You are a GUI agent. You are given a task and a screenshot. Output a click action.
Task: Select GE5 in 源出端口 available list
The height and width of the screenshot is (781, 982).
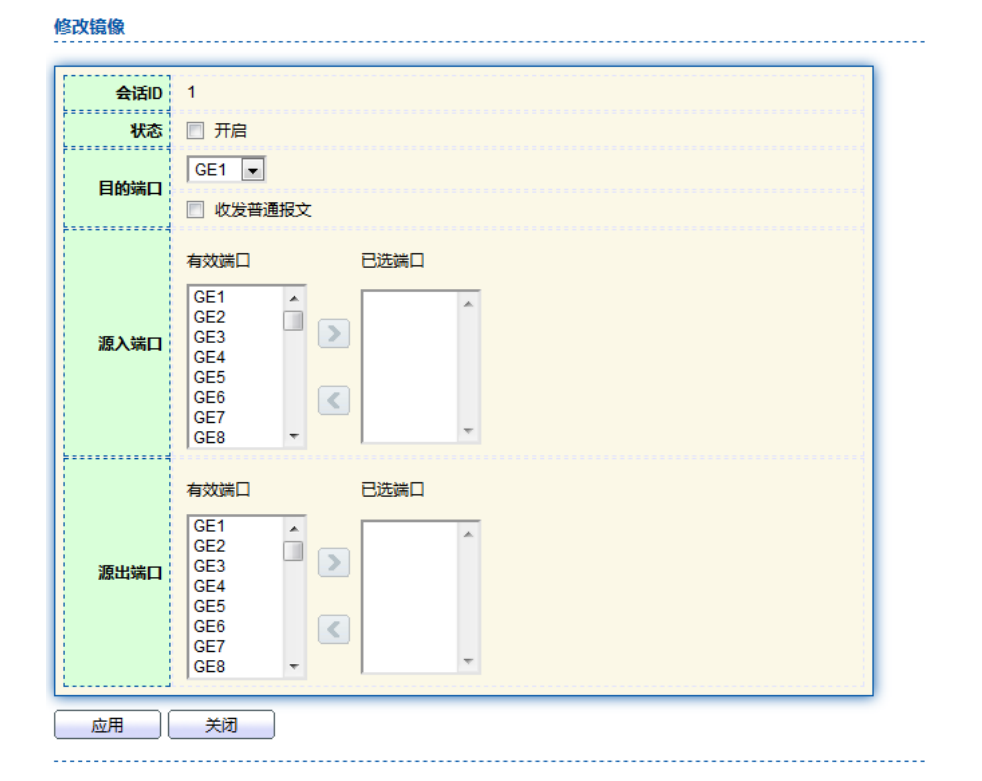pos(210,606)
